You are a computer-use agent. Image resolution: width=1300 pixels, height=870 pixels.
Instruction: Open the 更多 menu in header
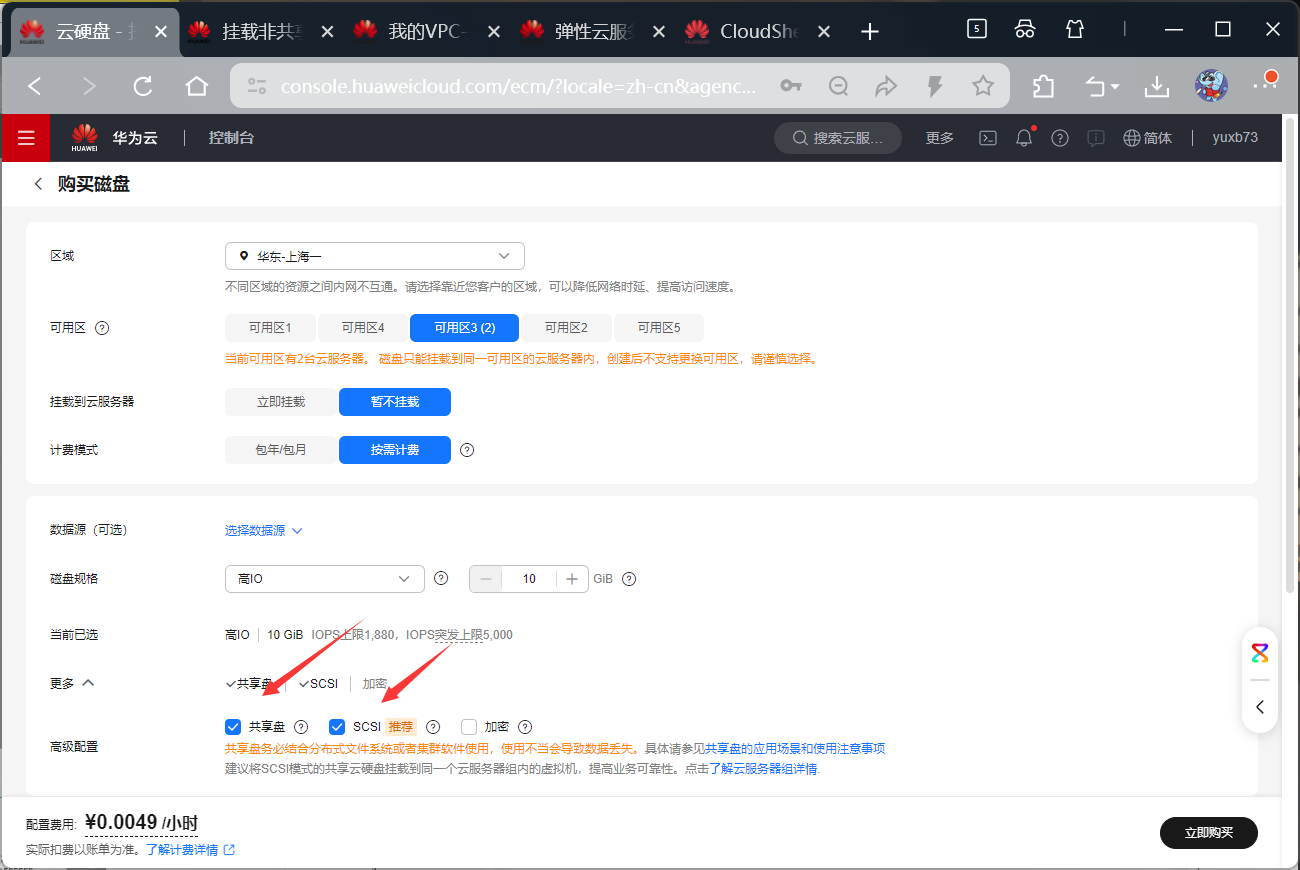coord(940,138)
